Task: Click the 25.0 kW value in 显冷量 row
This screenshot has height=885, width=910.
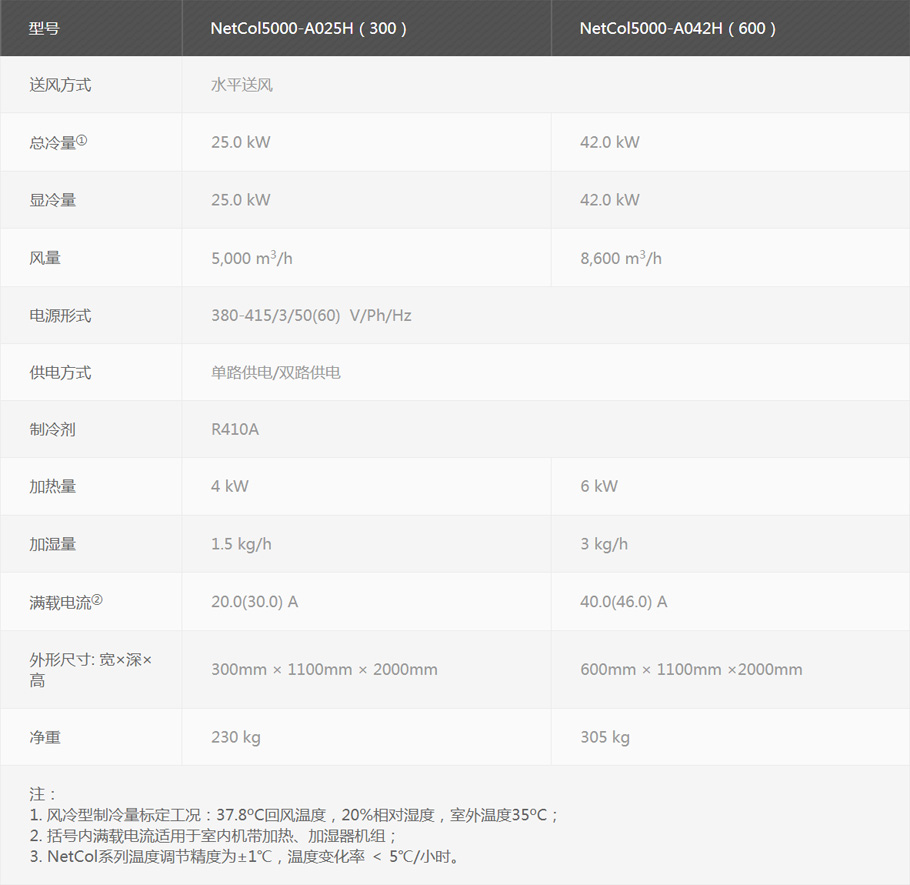Action: 241,200
